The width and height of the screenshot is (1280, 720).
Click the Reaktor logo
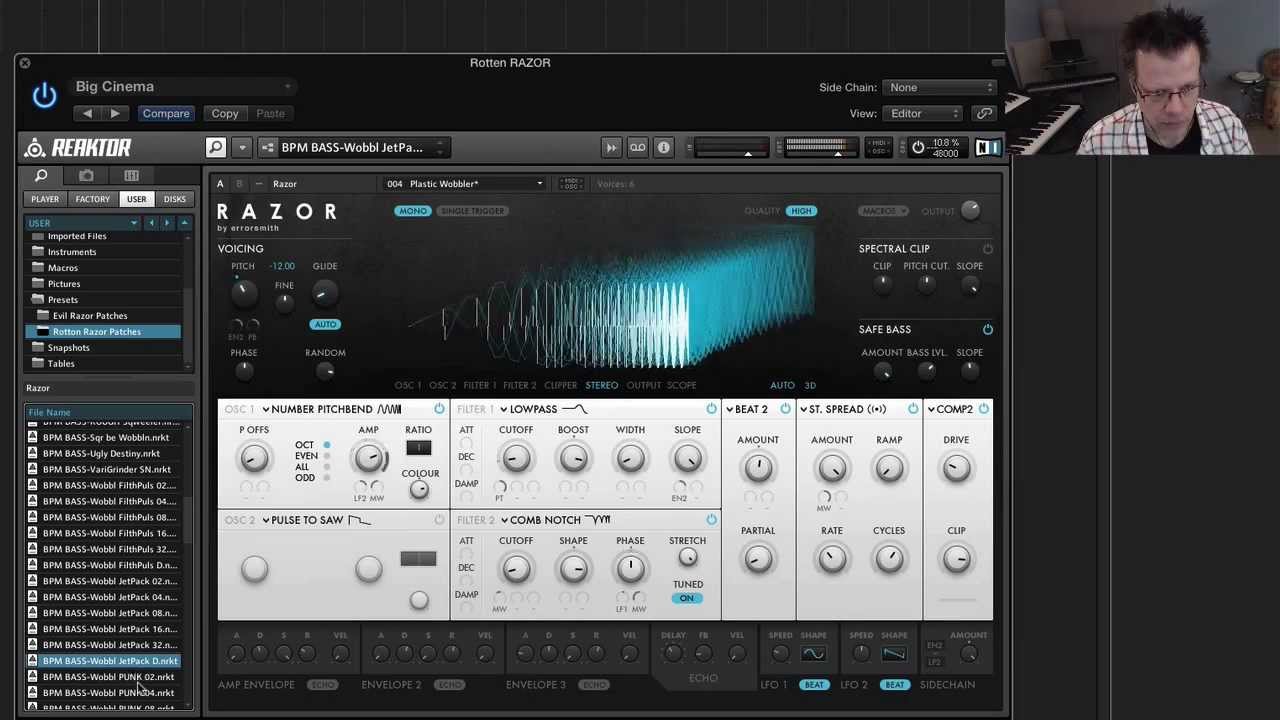[x=78, y=148]
